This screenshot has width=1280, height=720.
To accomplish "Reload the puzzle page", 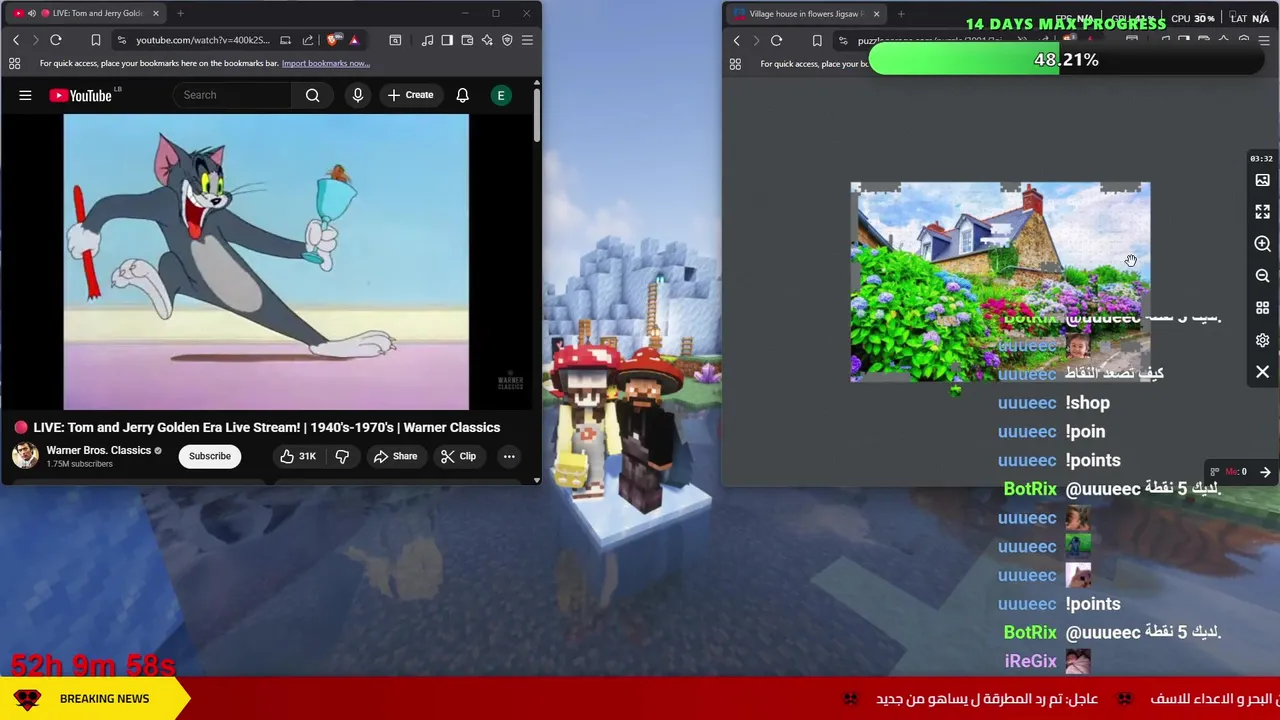I will [x=777, y=41].
